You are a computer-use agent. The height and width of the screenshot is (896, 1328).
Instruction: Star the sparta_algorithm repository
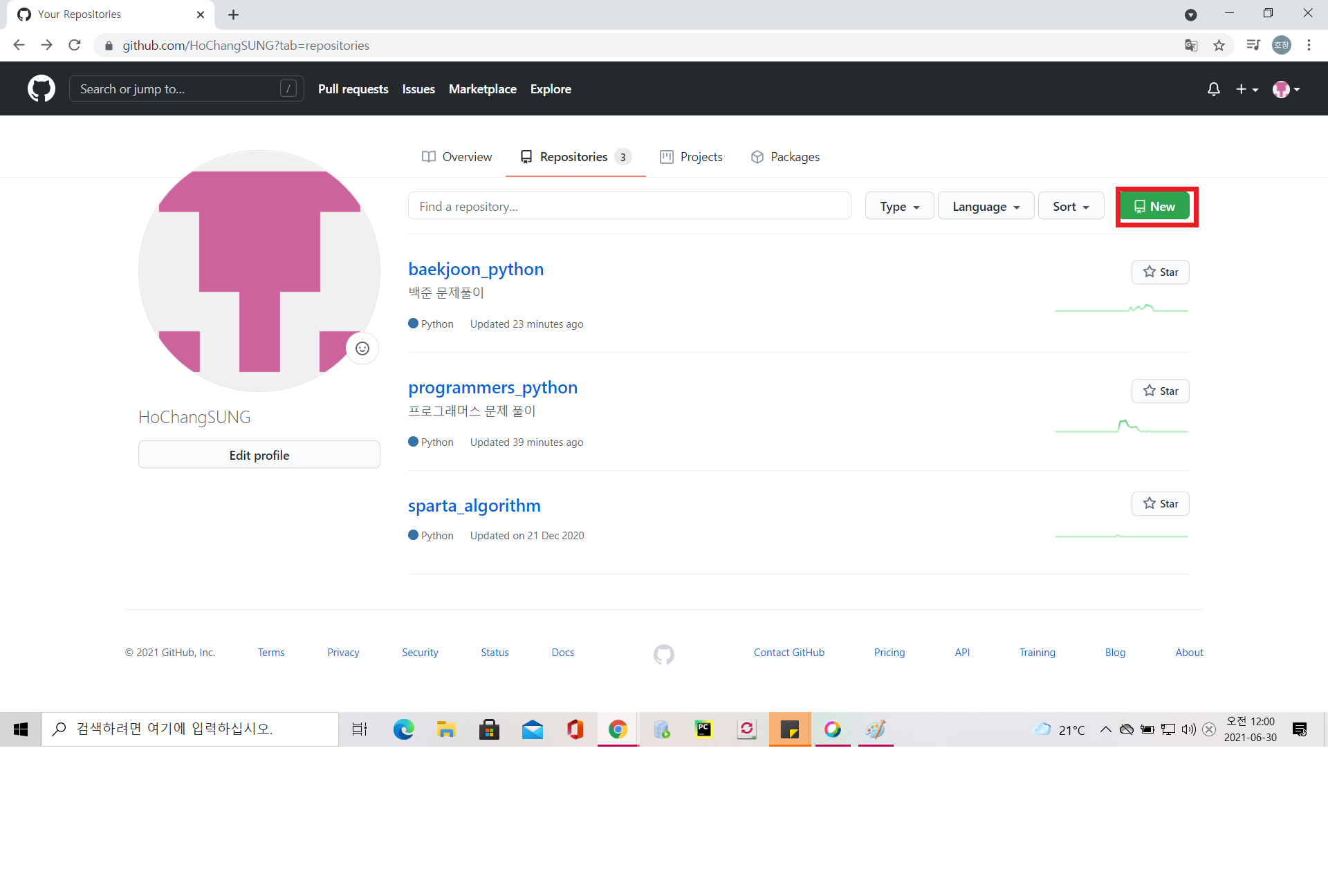click(1160, 503)
